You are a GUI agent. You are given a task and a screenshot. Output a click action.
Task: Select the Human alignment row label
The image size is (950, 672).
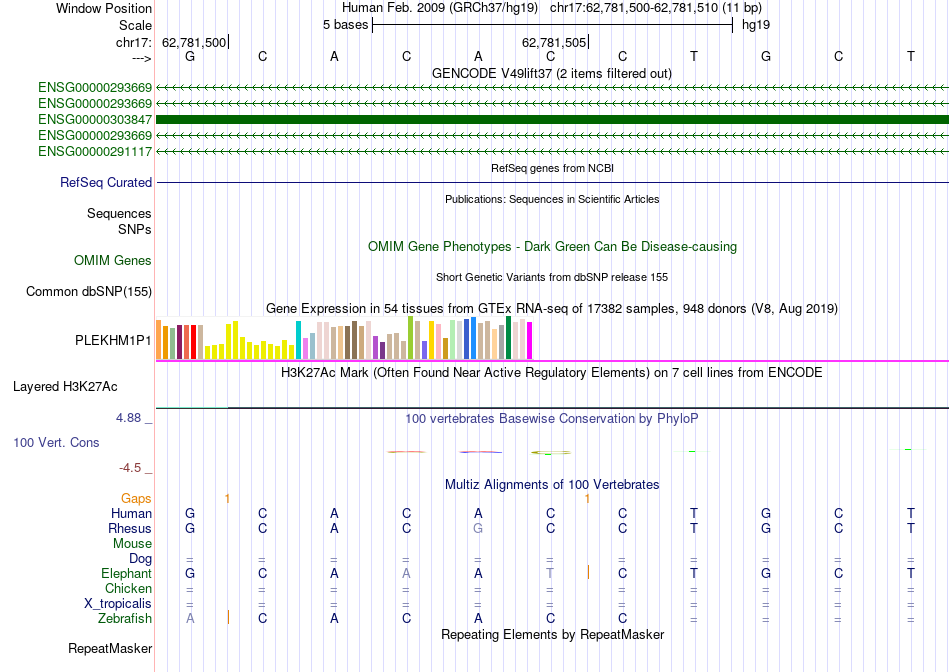(x=131, y=513)
